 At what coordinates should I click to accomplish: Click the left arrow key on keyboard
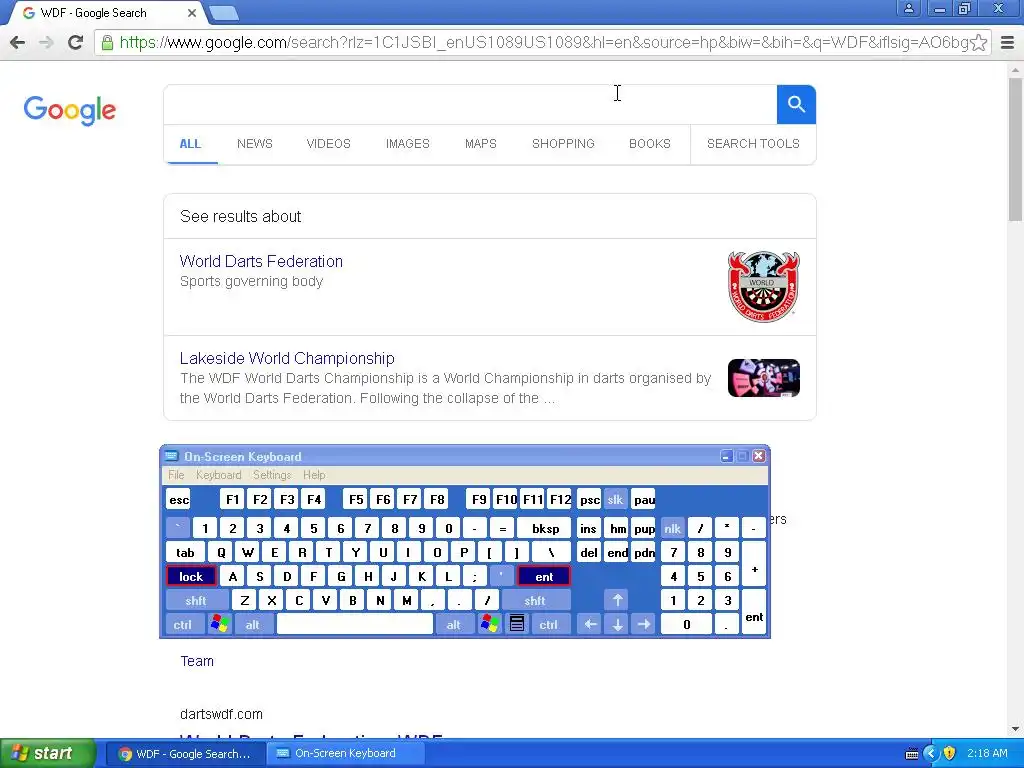pyautogui.click(x=590, y=624)
